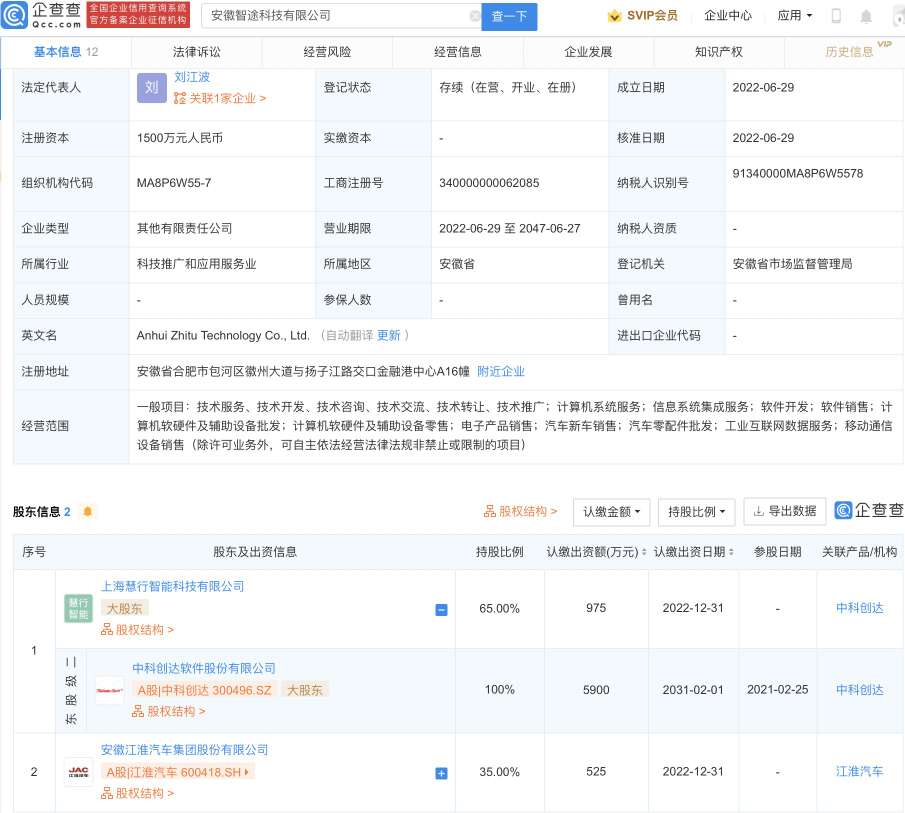Click the bell icon beside 股东信息
This screenshot has width=905, height=813.
pos(88,511)
